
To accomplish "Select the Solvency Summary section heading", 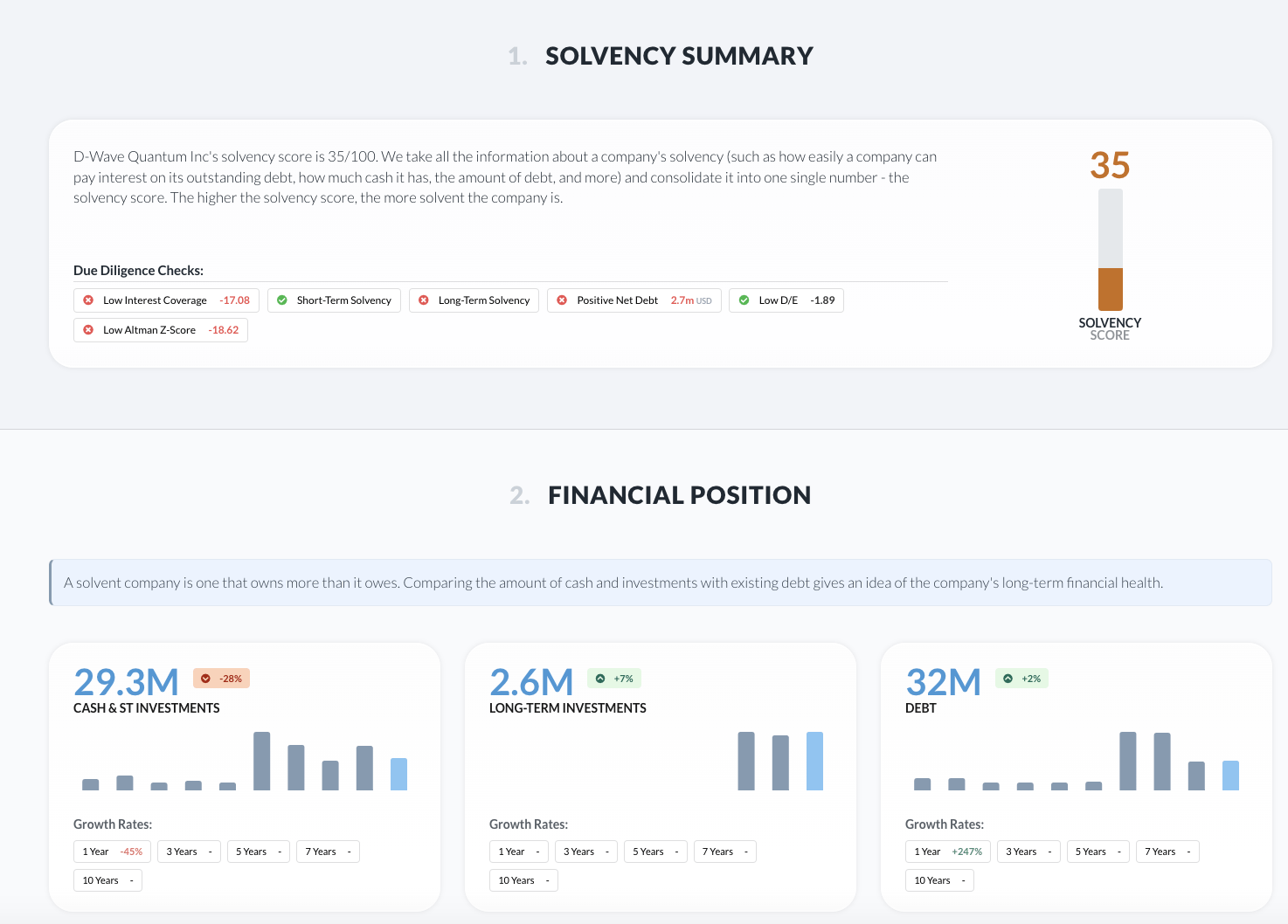I will click(679, 55).
